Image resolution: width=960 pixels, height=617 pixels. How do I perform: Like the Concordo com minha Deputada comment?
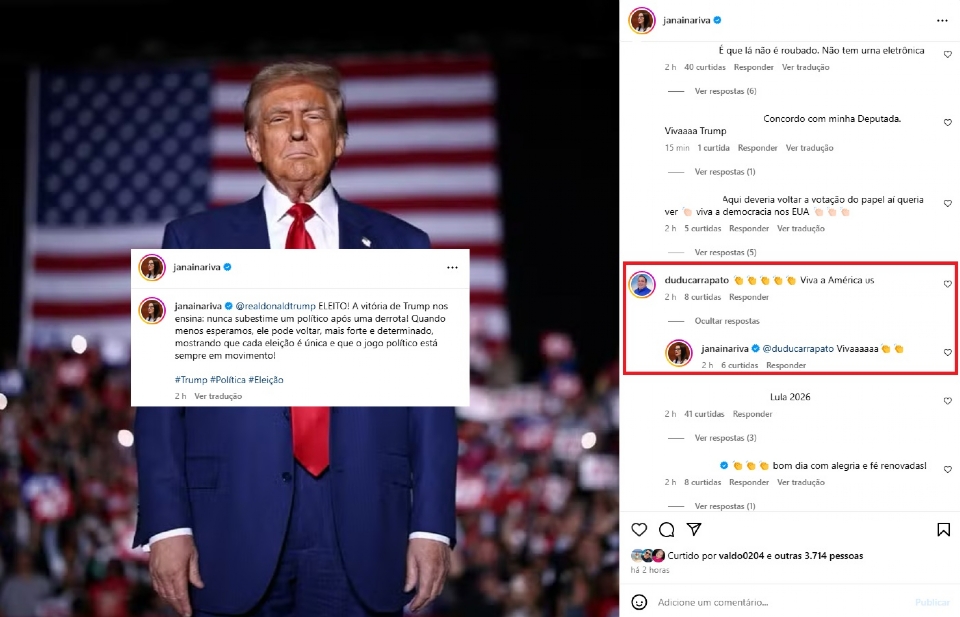pos(947,122)
